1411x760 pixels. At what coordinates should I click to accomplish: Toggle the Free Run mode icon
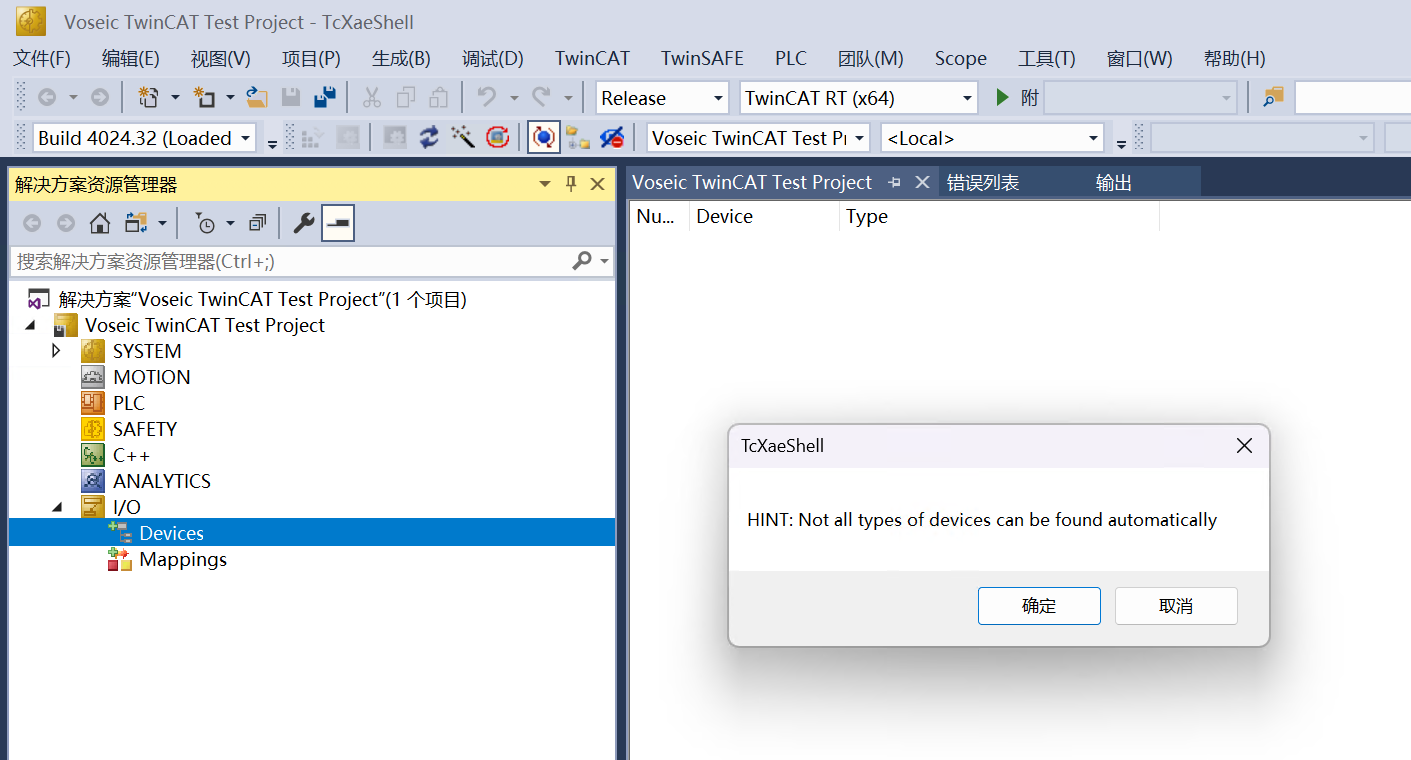tap(543, 137)
